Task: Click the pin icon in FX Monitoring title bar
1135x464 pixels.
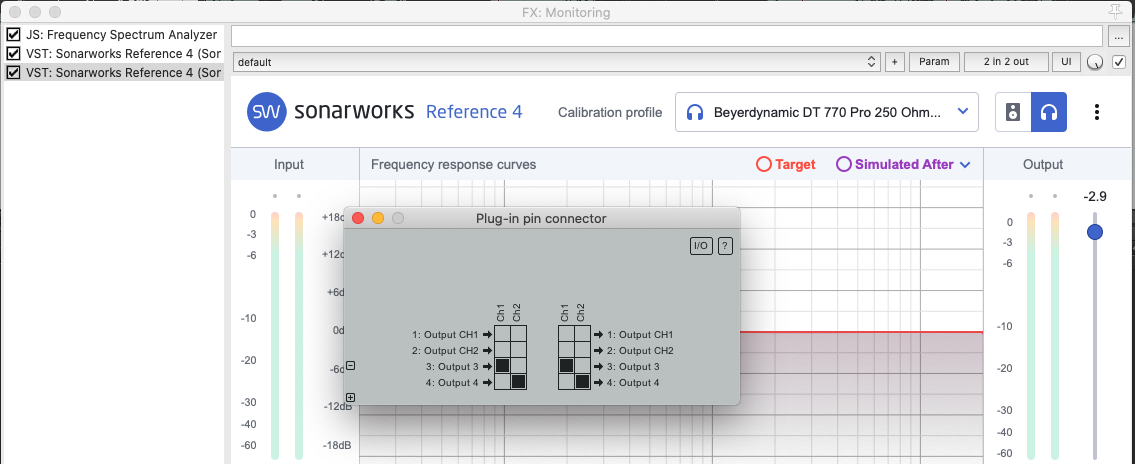Action: (x=1115, y=12)
